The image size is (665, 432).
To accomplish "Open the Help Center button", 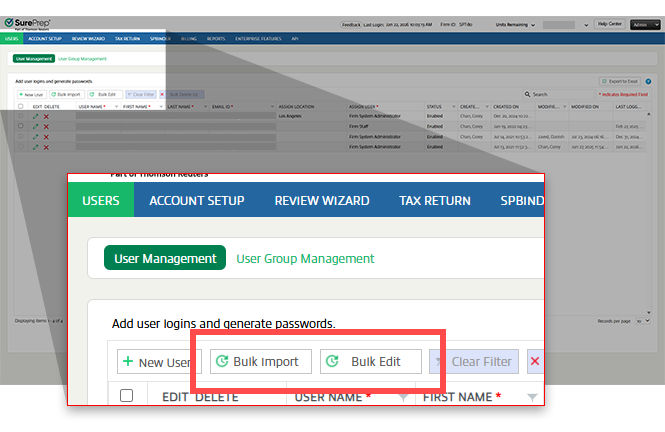I will (609, 24).
